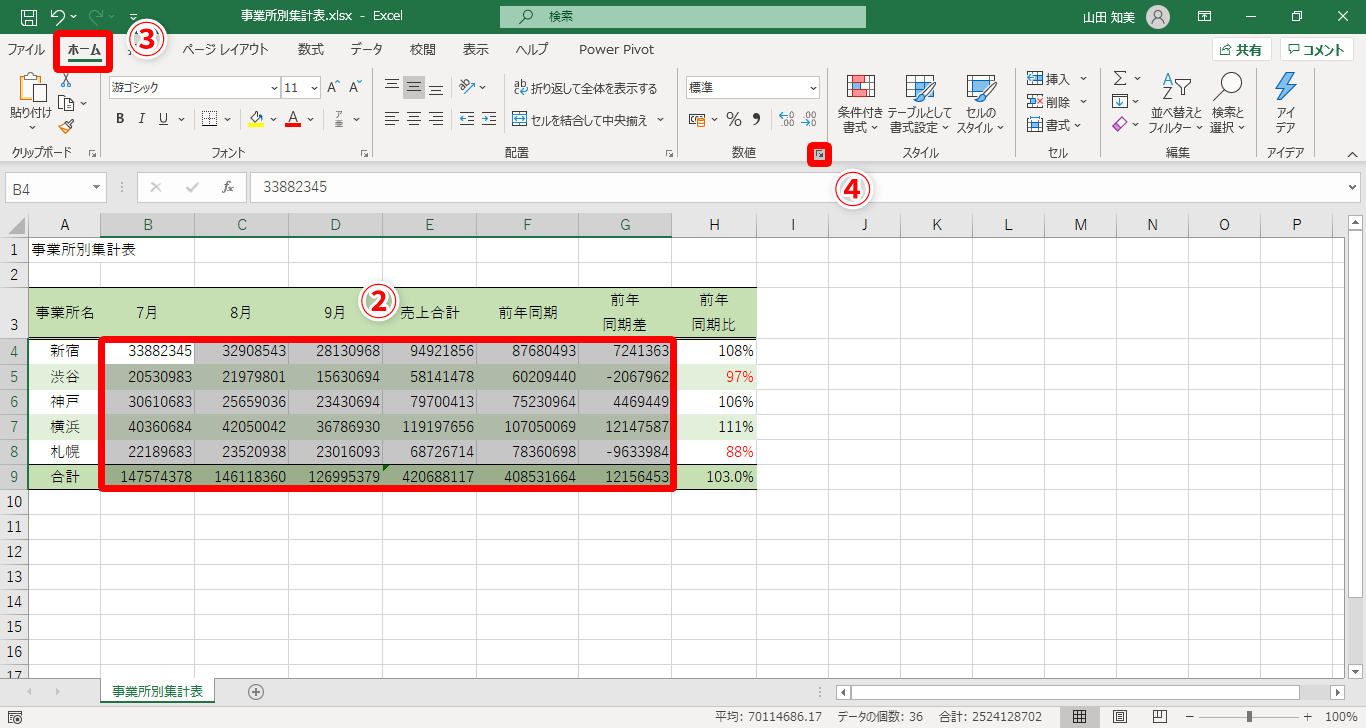Increase the font size with the larger A icon

(333, 87)
